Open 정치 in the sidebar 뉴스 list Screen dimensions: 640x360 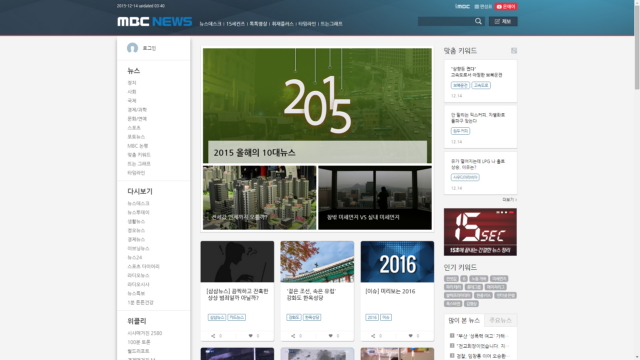coord(132,83)
